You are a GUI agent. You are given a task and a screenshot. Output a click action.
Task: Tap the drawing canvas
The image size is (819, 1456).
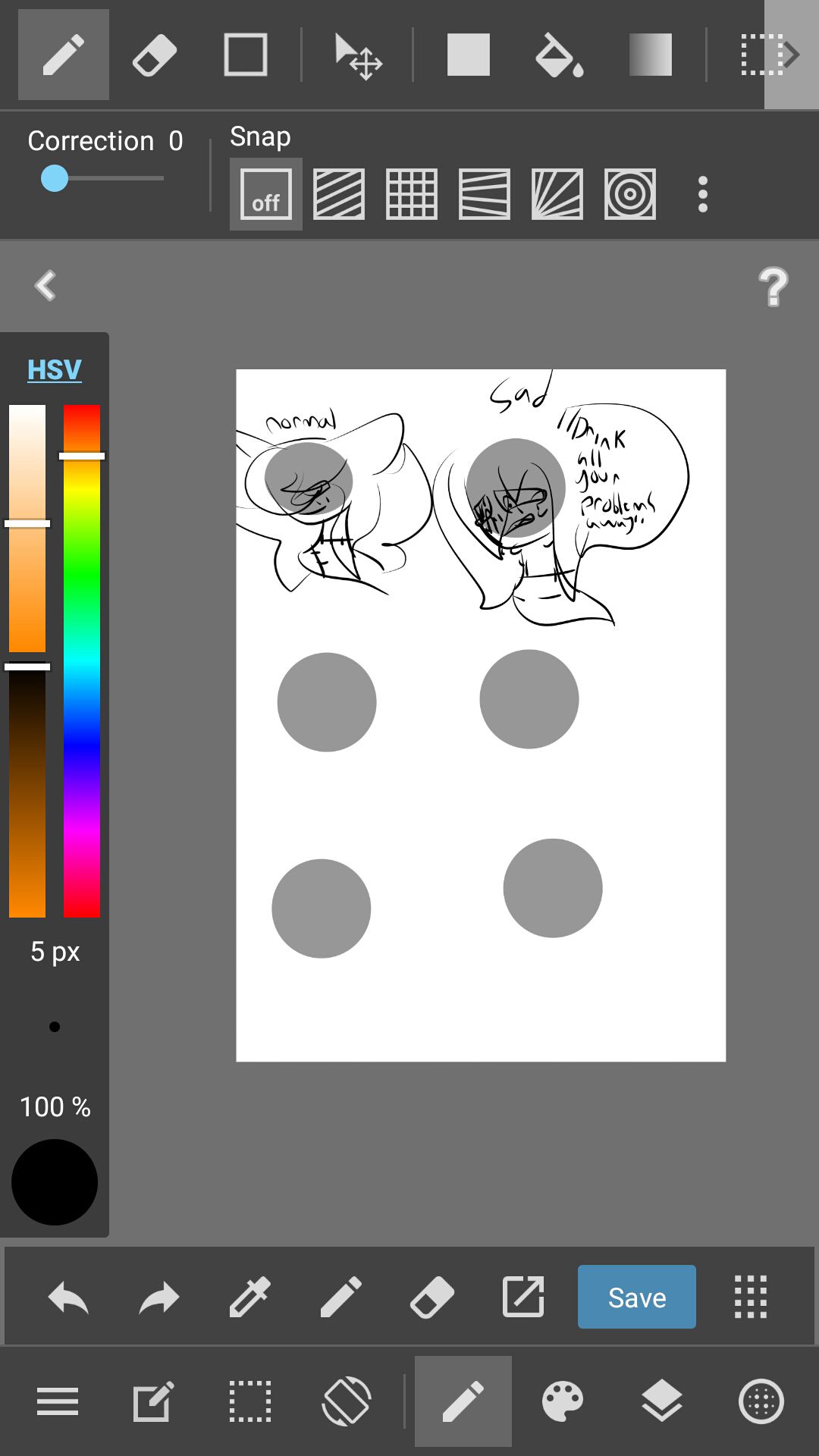point(481,715)
